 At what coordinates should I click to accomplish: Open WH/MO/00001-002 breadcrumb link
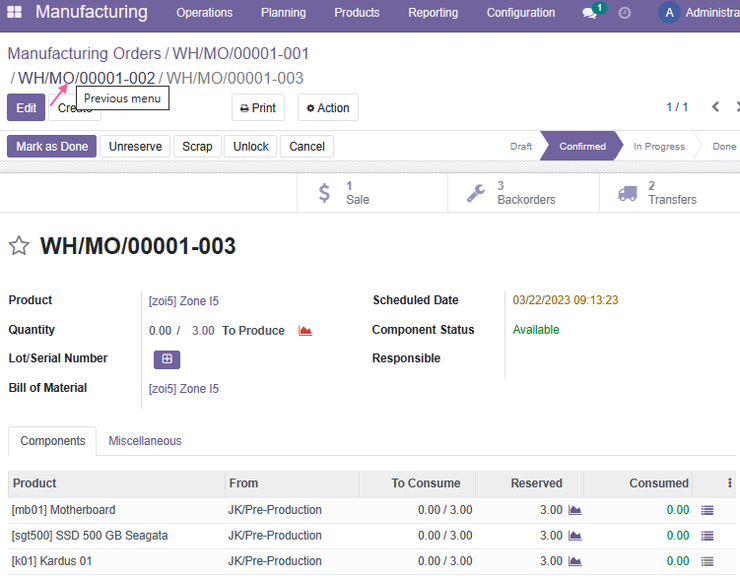[86, 78]
